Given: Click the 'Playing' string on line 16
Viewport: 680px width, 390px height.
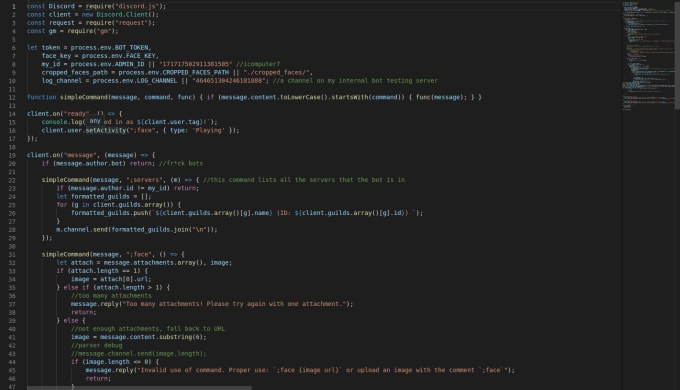Looking at the screenshot, I should (x=208, y=130).
